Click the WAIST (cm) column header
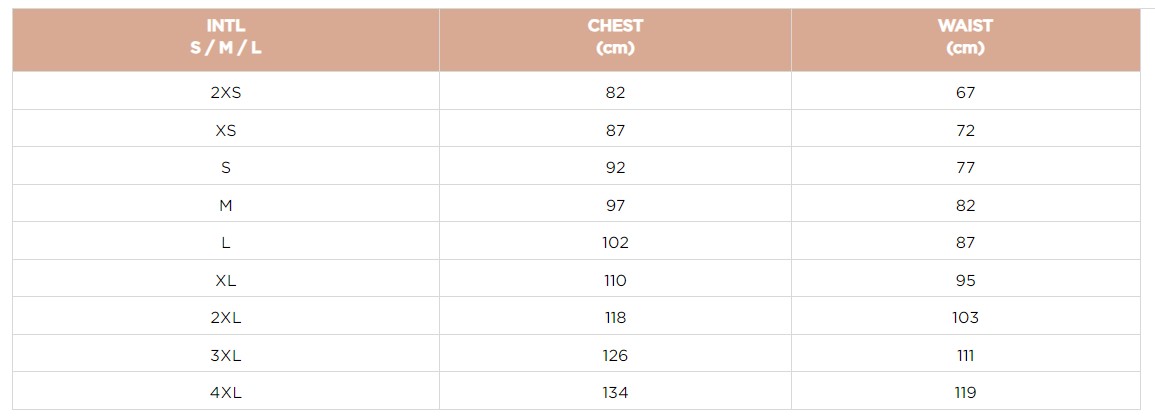The image size is (1155, 417). [965, 37]
